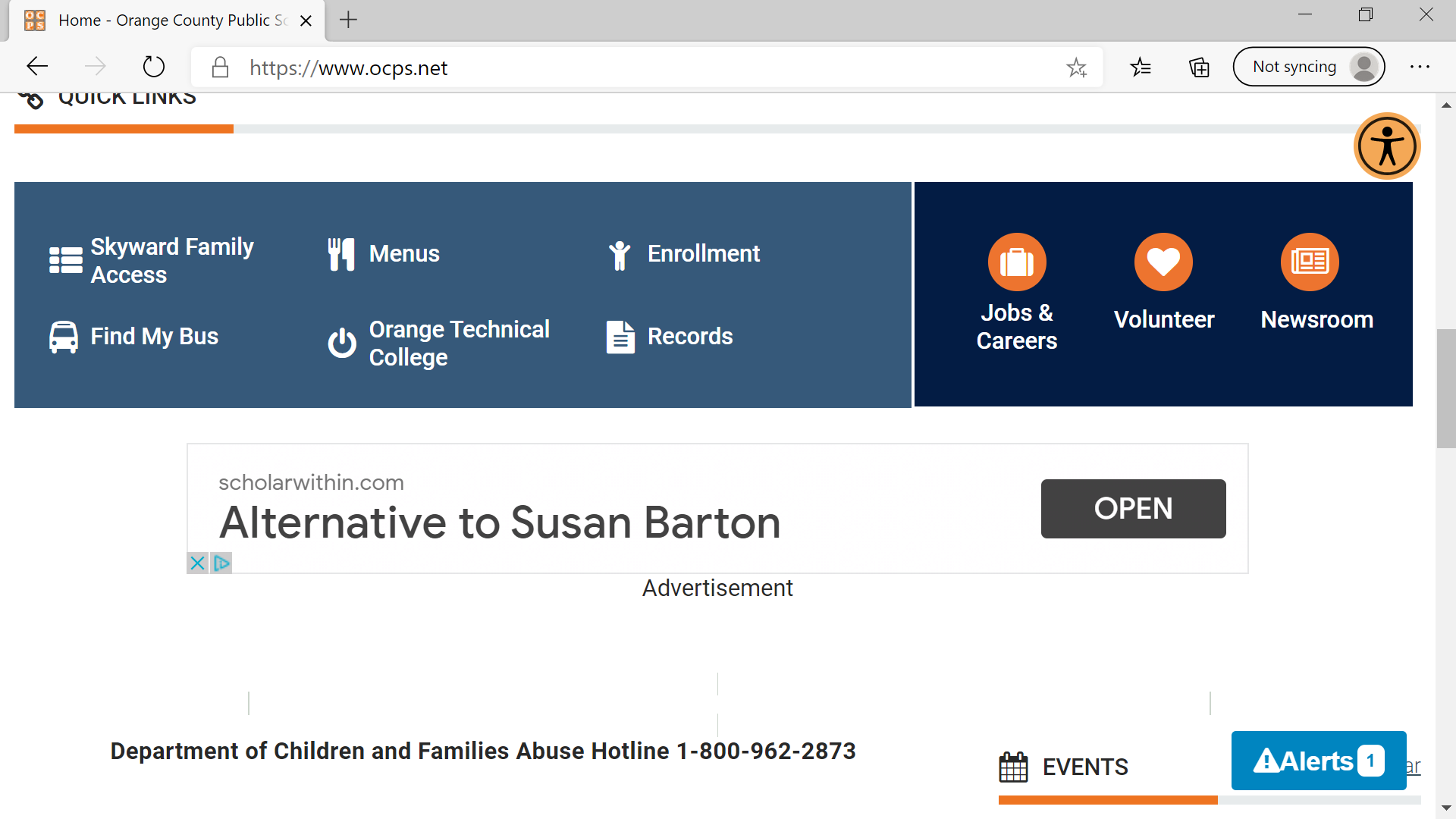Image resolution: width=1456 pixels, height=819 pixels.
Task: Click the Not syncing profile button
Action: (1308, 67)
